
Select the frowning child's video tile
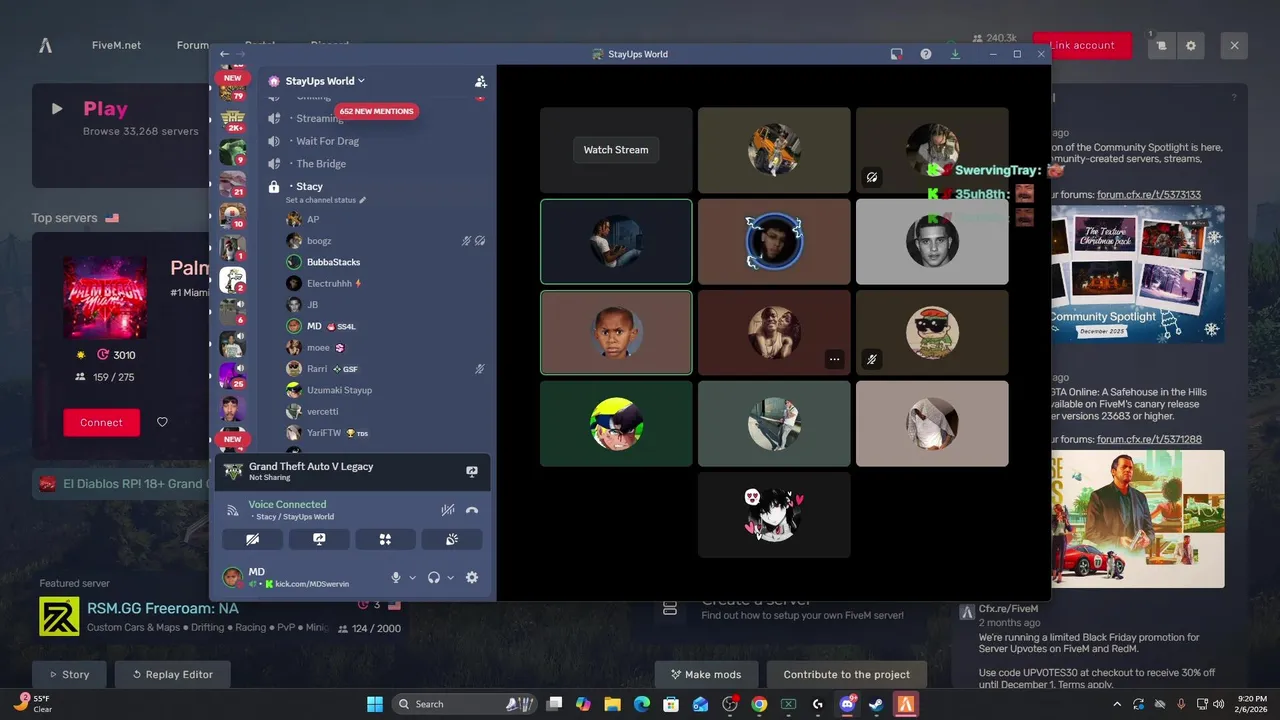pos(616,333)
